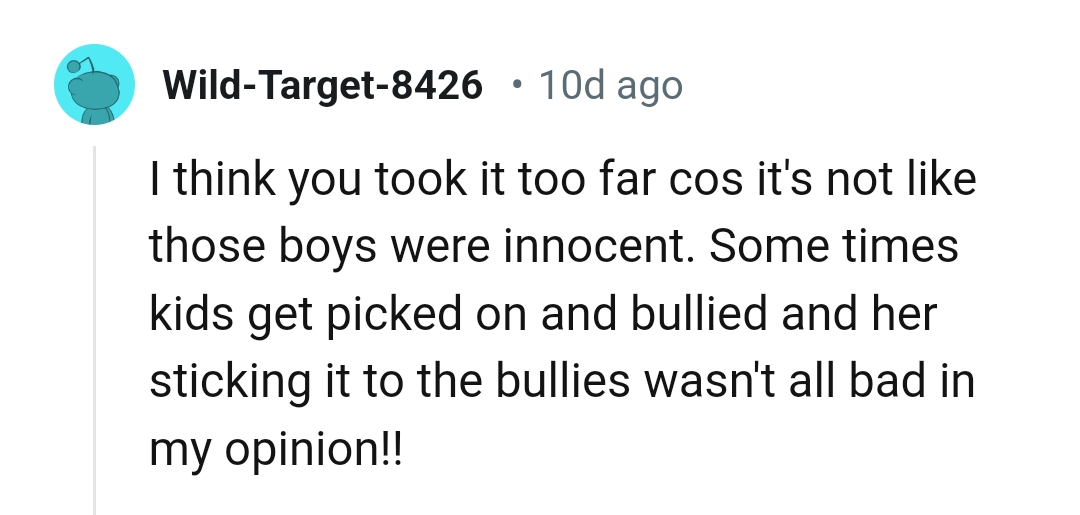The height and width of the screenshot is (515, 1080).
Task: Click the Wild-Target-8426 Snoo avatar
Action: tap(93, 85)
